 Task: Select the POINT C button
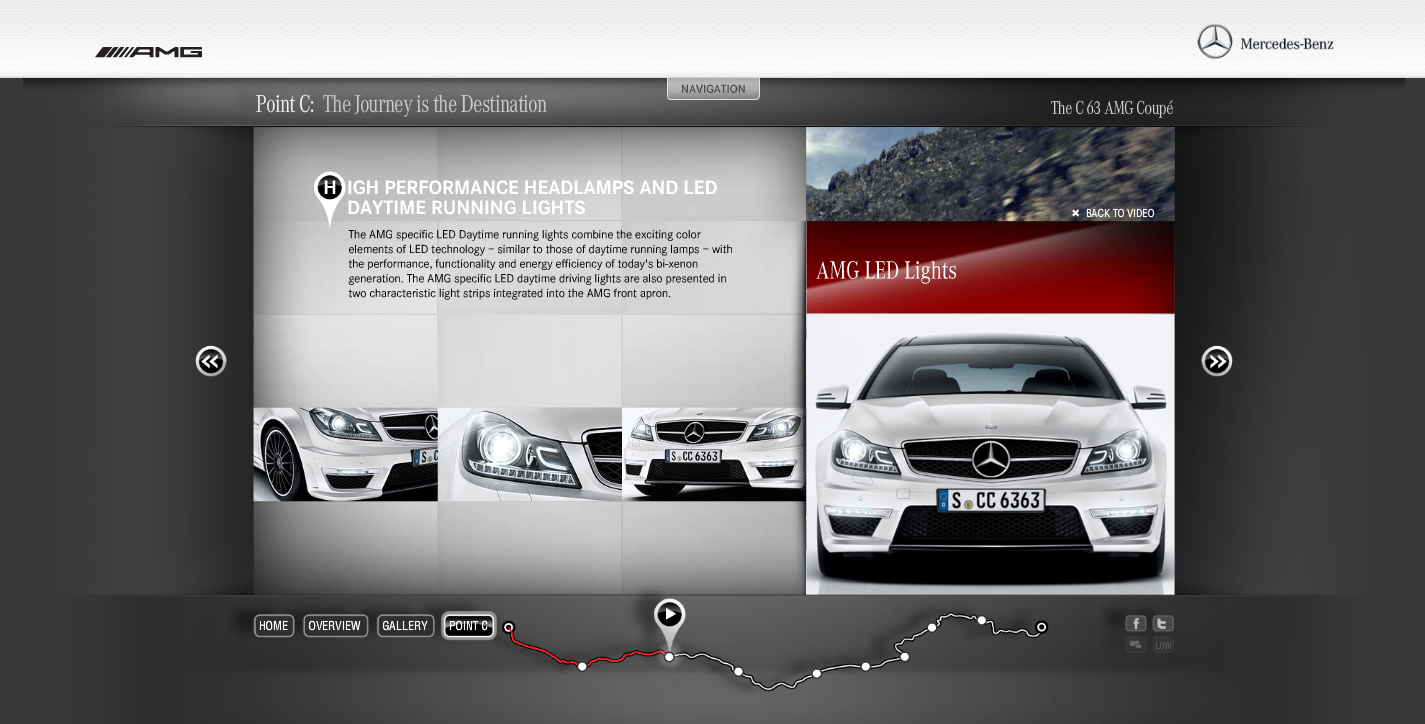pyautogui.click(x=469, y=626)
